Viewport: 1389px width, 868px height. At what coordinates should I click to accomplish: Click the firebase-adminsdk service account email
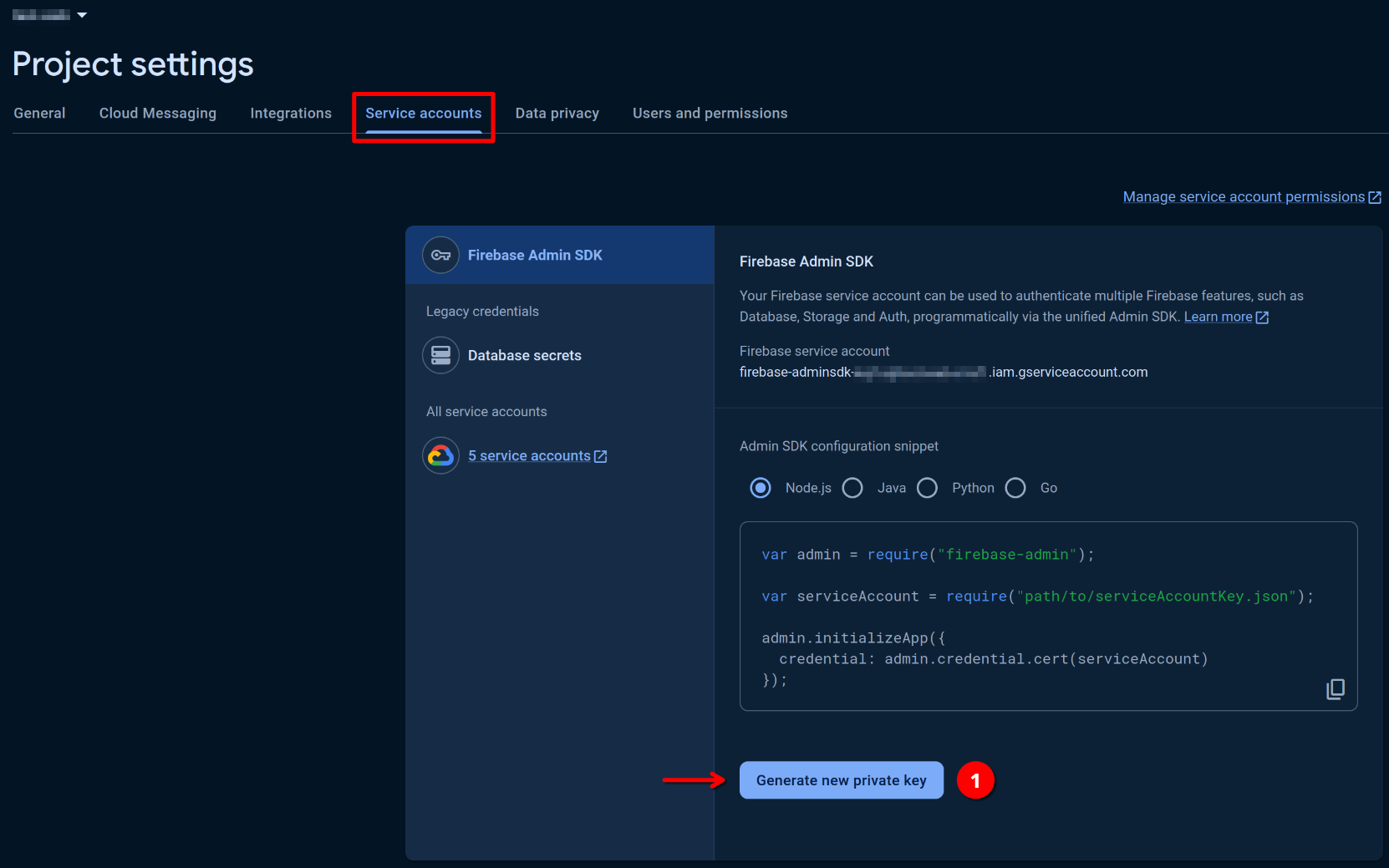coord(944,372)
